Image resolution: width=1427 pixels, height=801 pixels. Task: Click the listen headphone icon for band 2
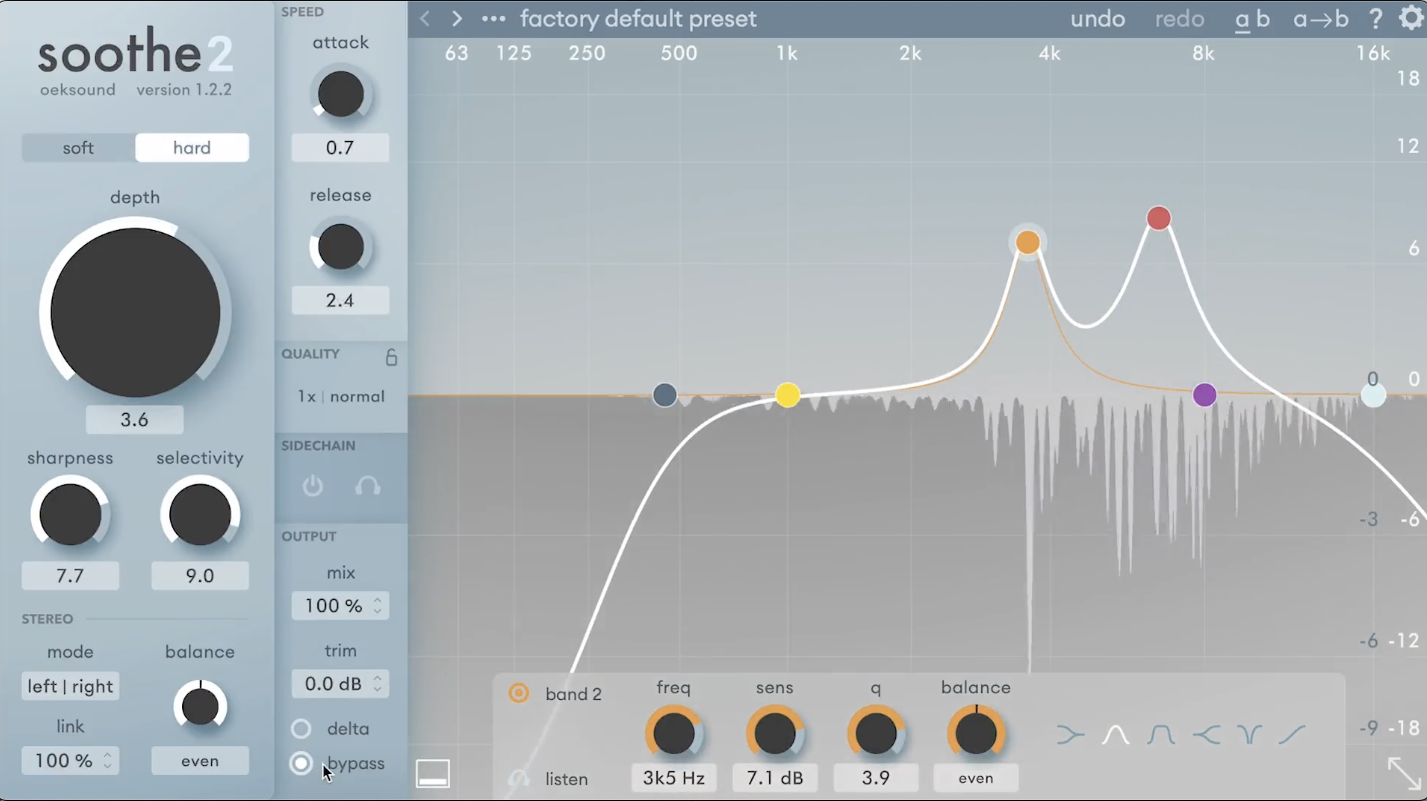click(x=518, y=778)
